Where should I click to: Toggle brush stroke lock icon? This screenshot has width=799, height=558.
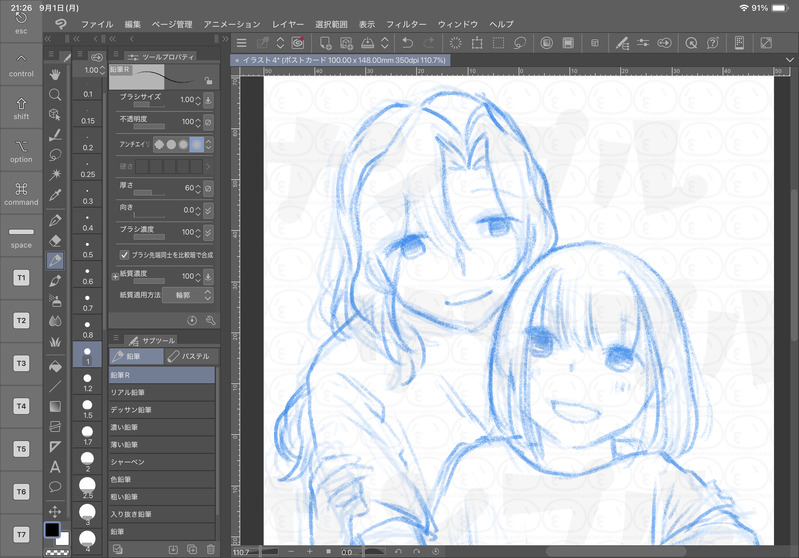(208, 81)
